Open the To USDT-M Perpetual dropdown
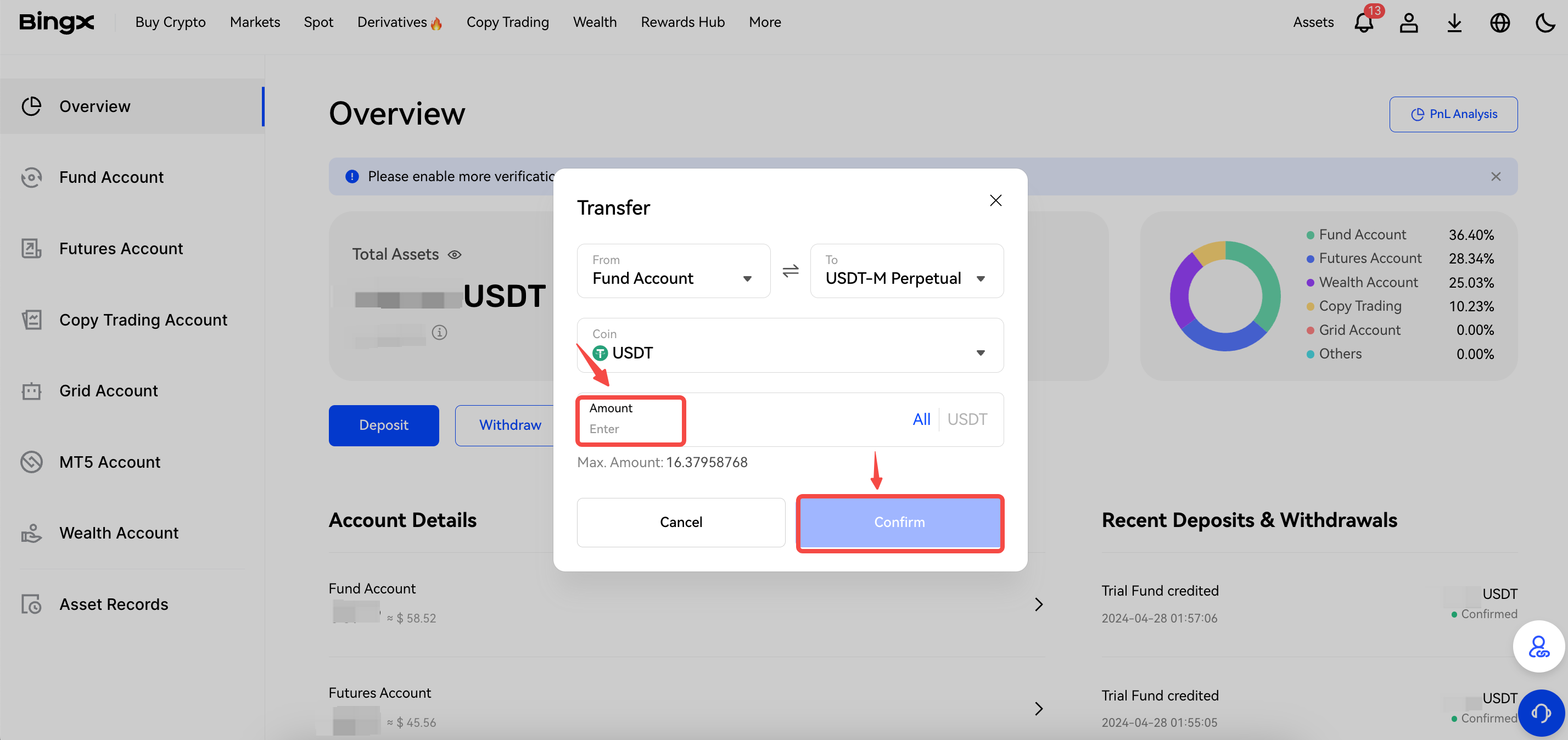This screenshot has width=1568, height=740. tap(906, 271)
